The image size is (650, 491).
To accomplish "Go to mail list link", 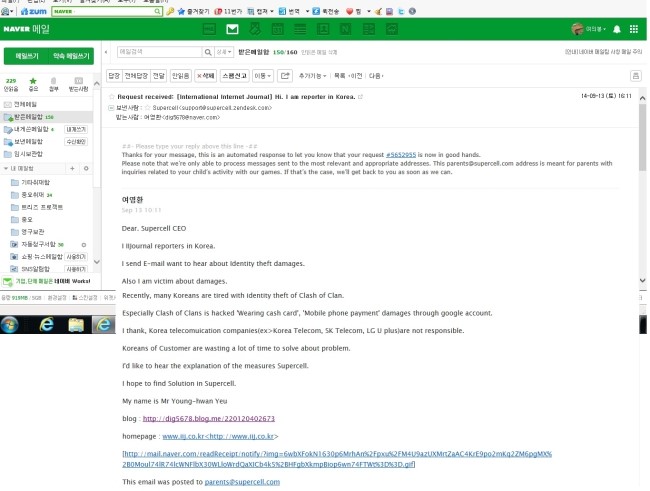I will (x=340, y=75).
